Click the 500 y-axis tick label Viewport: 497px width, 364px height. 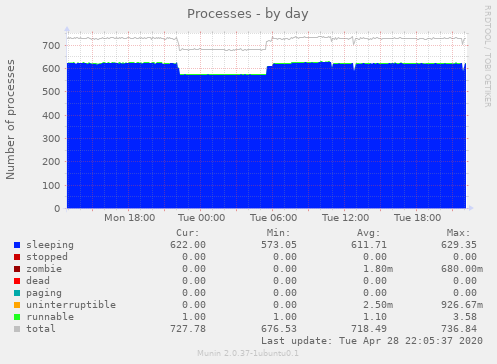pyautogui.click(x=51, y=92)
